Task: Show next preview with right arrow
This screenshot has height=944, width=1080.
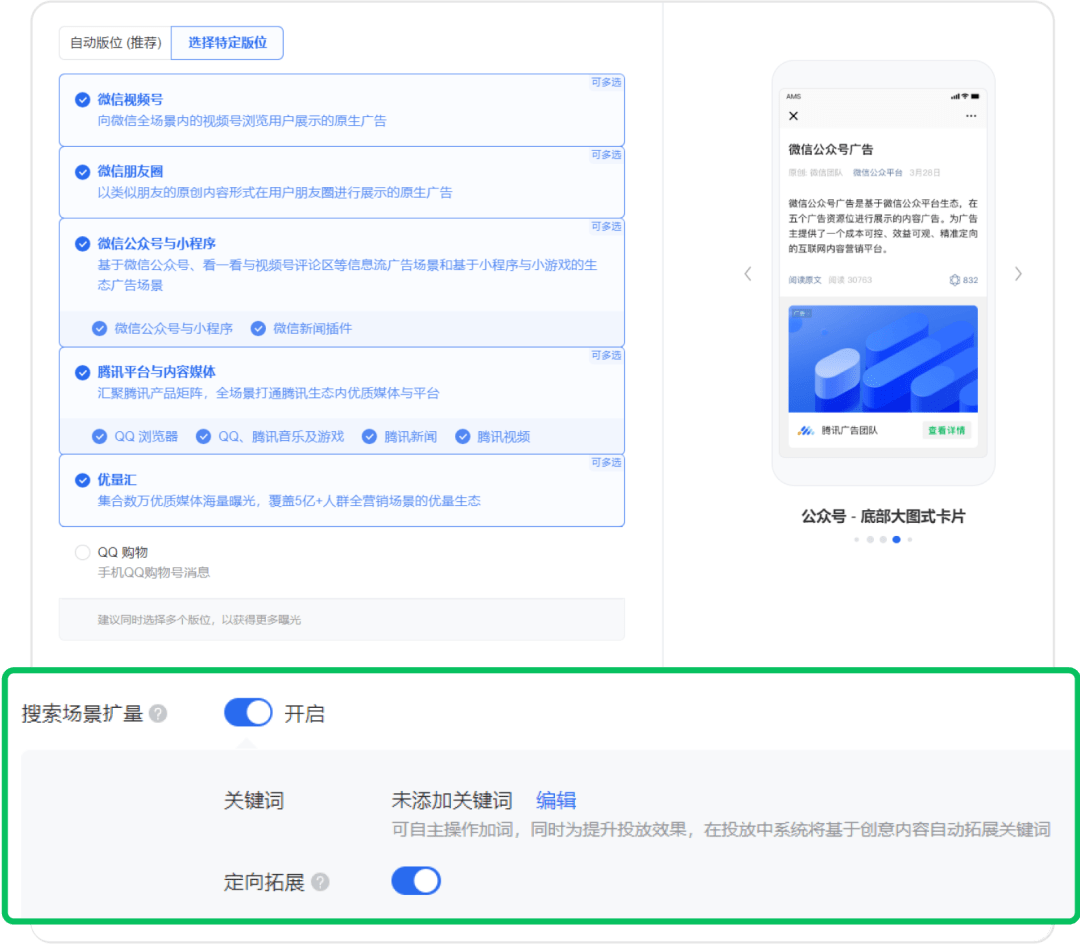Action: click(x=1018, y=274)
